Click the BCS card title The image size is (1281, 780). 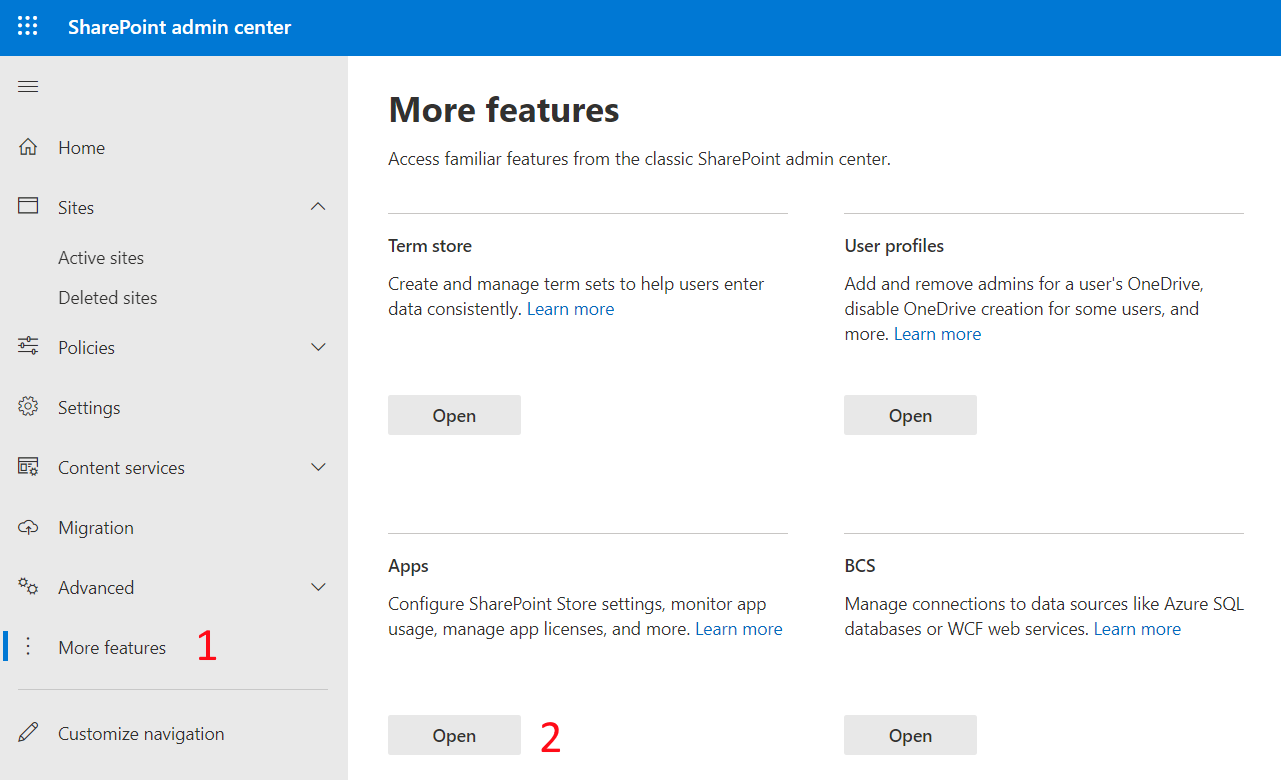tap(860, 566)
